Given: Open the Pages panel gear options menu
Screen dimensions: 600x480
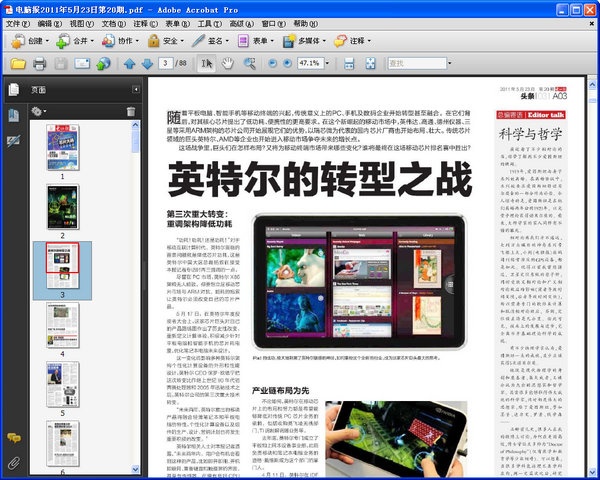Looking at the screenshot, I should coord(41,111).
